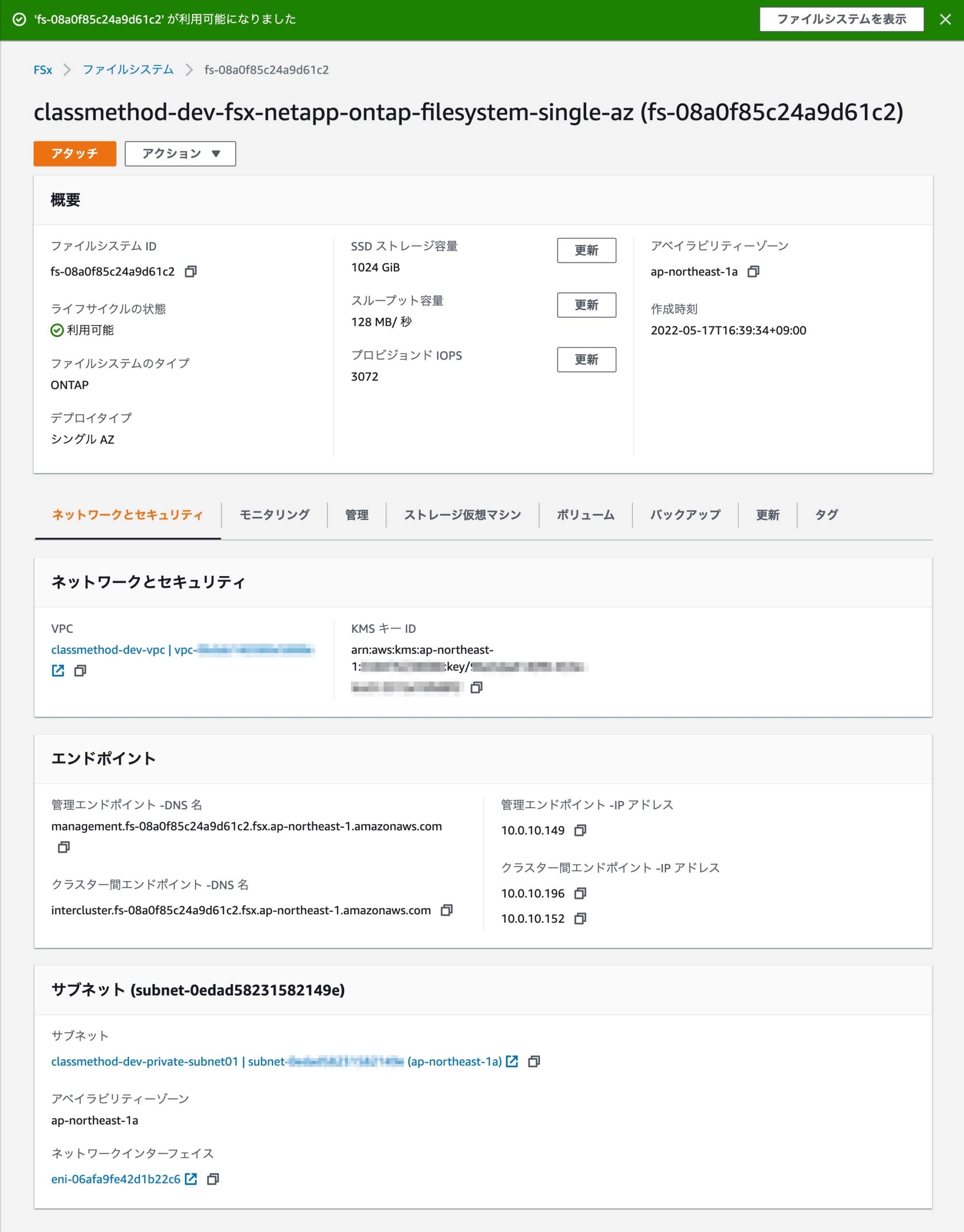Select the ONTAP file system type text
Viewport: 964px width, 1232px height.
[69, 385]
